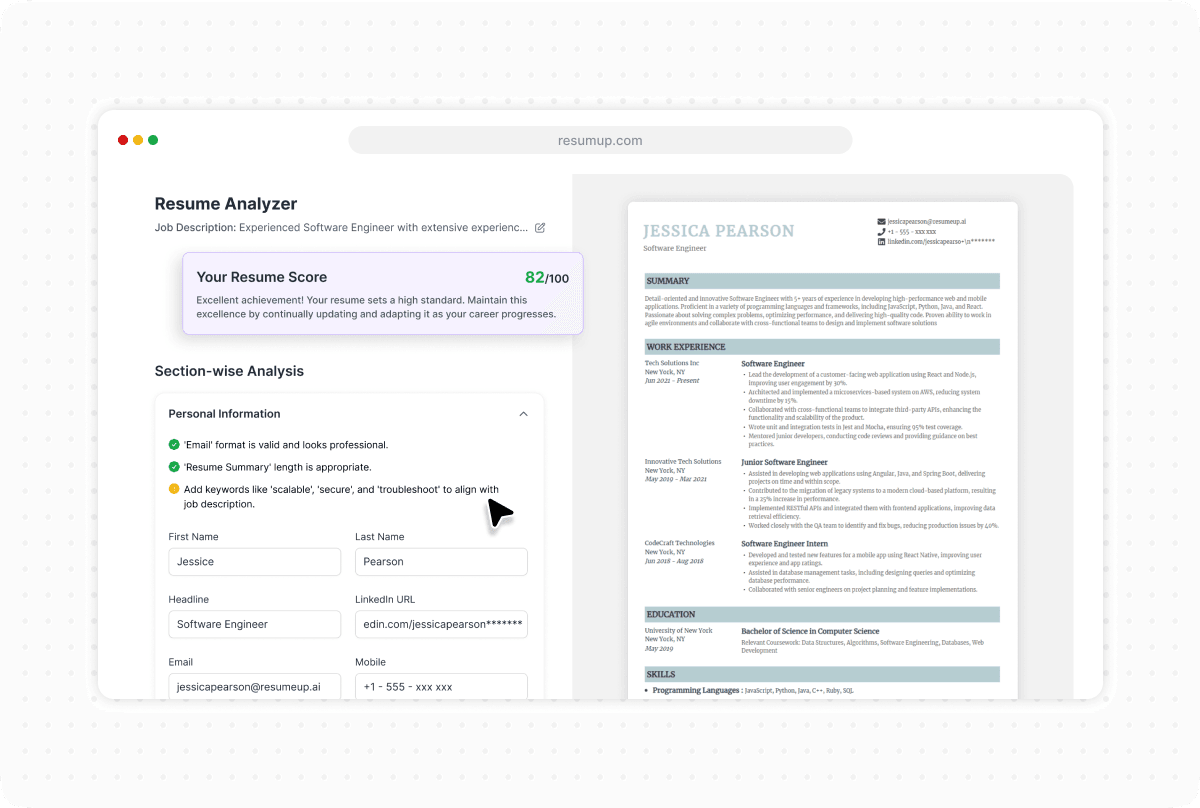Click the green check beside 'Email' format validation
Viewport: 1200px width, 808px height.
(172, 445)
